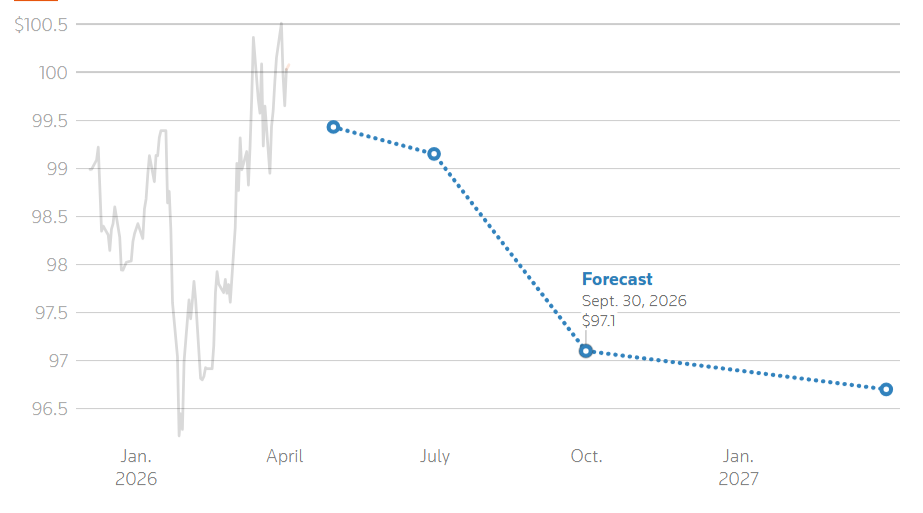Click the $97.1 tooltip value

[x=598, y=321]
